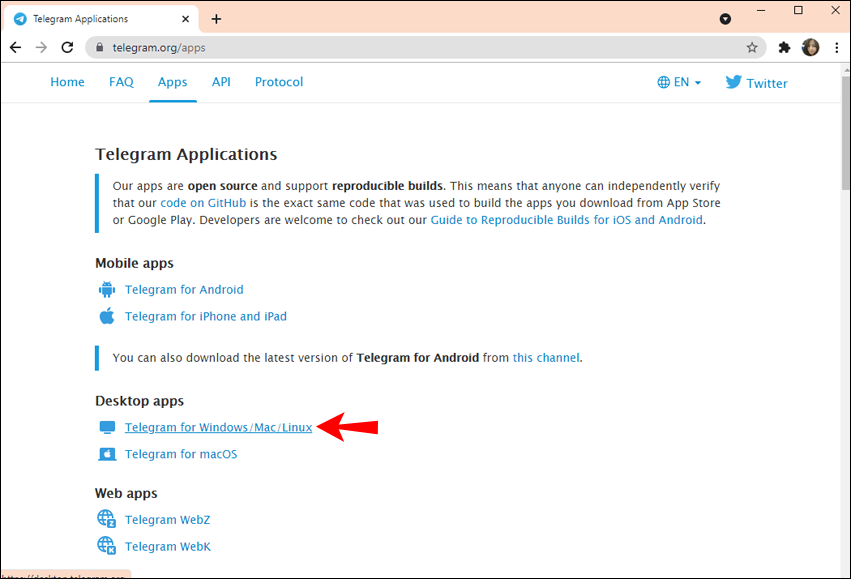Open the tab search dropdown arrow
Screen dimensions: 851x579
pos(725,19)
